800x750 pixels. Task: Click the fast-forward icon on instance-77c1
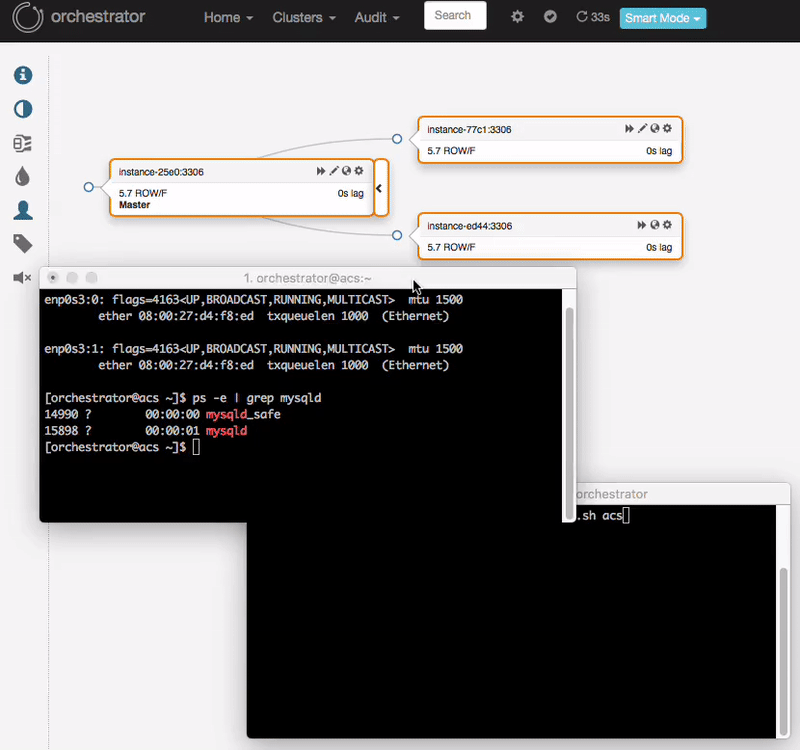(x=628, y=128)
